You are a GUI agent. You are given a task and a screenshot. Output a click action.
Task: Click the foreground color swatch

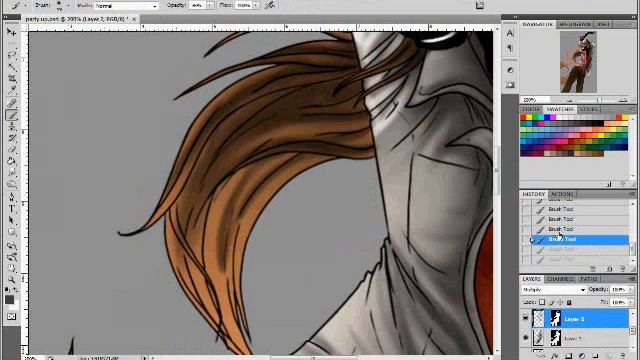coord(9,300)
